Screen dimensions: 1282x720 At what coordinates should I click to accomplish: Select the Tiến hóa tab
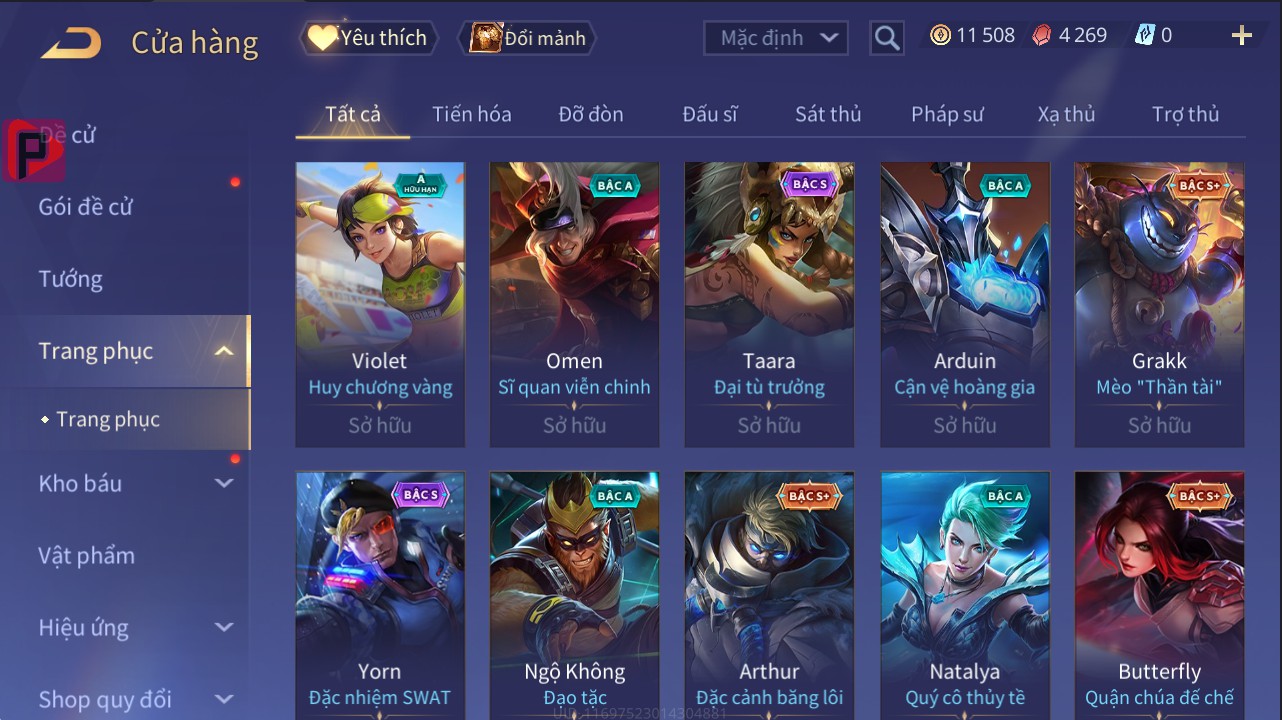[x=472, y=114]
